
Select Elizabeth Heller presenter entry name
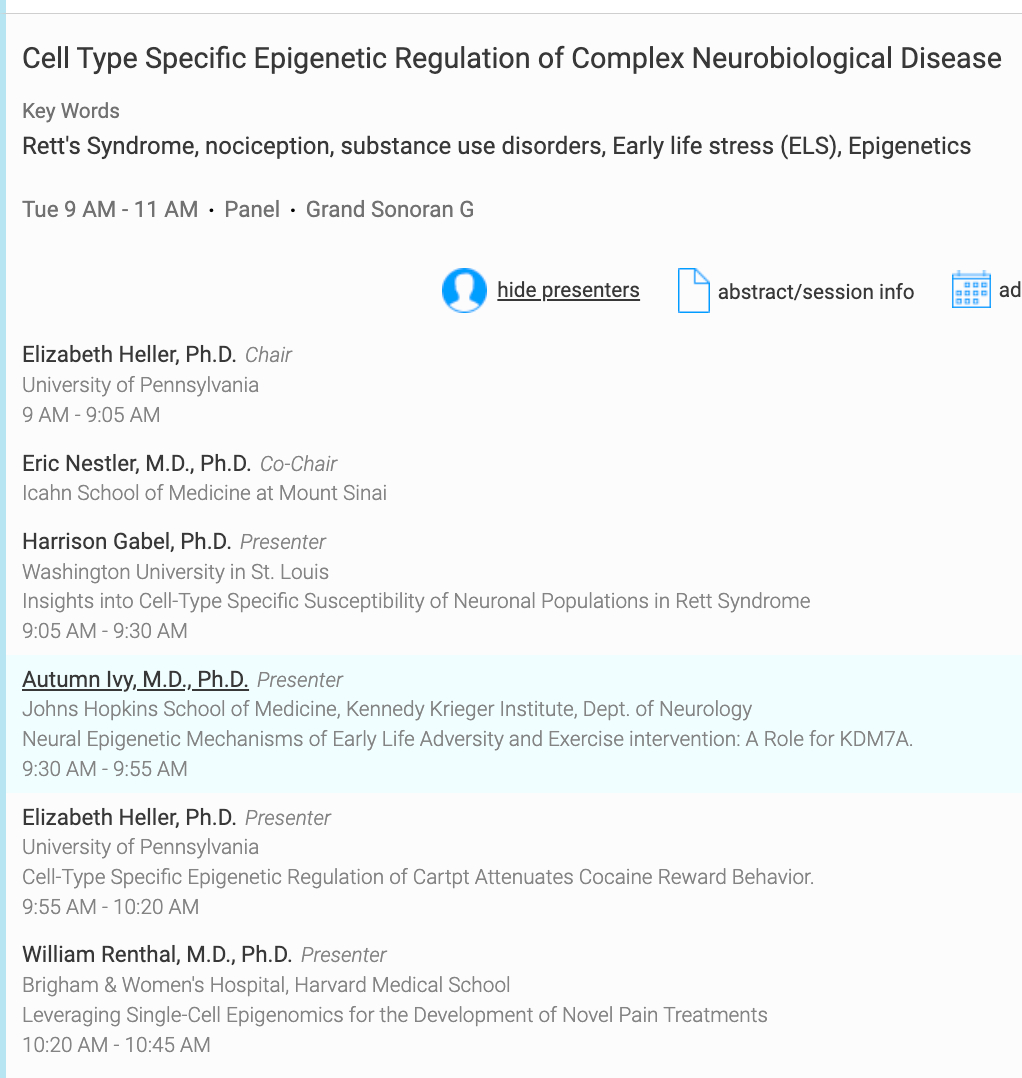point(129,818)
